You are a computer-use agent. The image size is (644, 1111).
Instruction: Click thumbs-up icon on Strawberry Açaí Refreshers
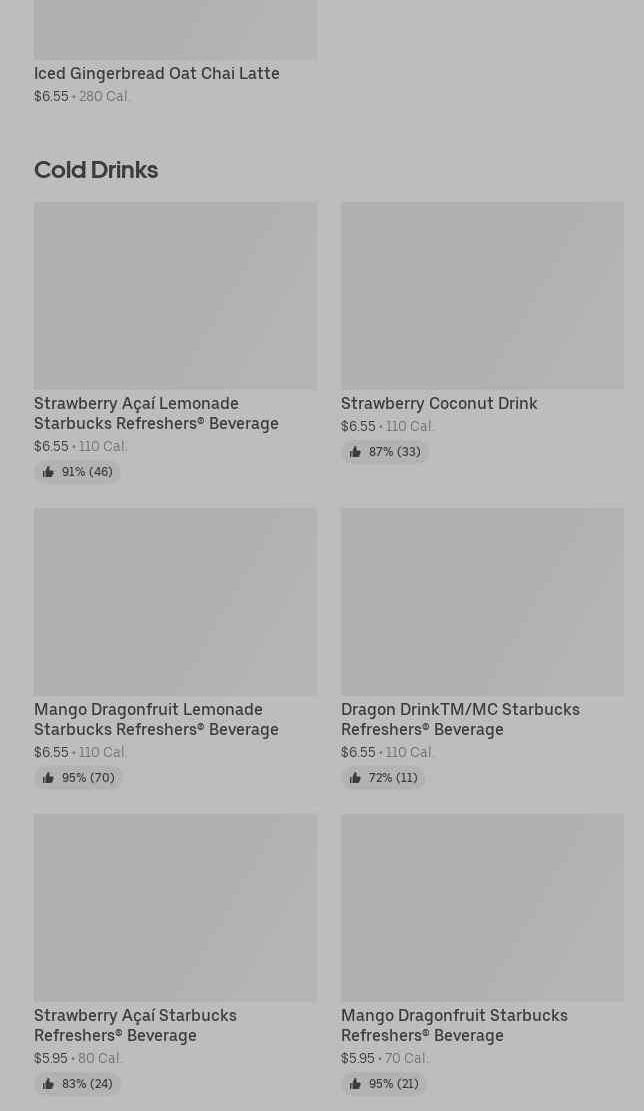coord(48,1084)
